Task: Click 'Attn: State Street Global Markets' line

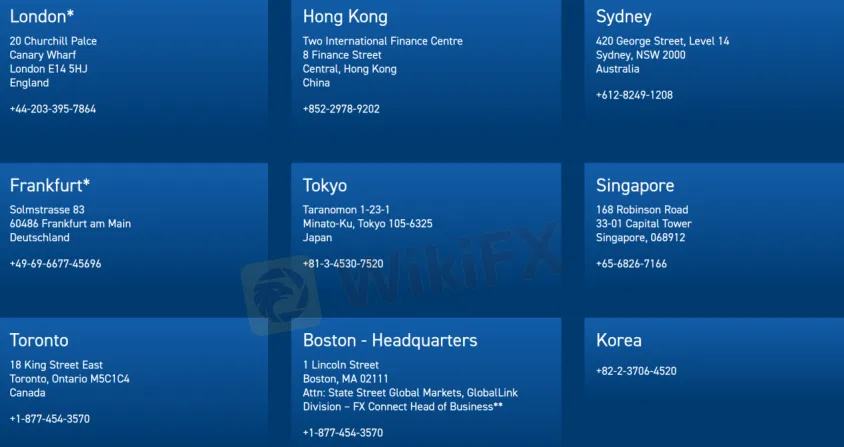Action: (410, 393)
